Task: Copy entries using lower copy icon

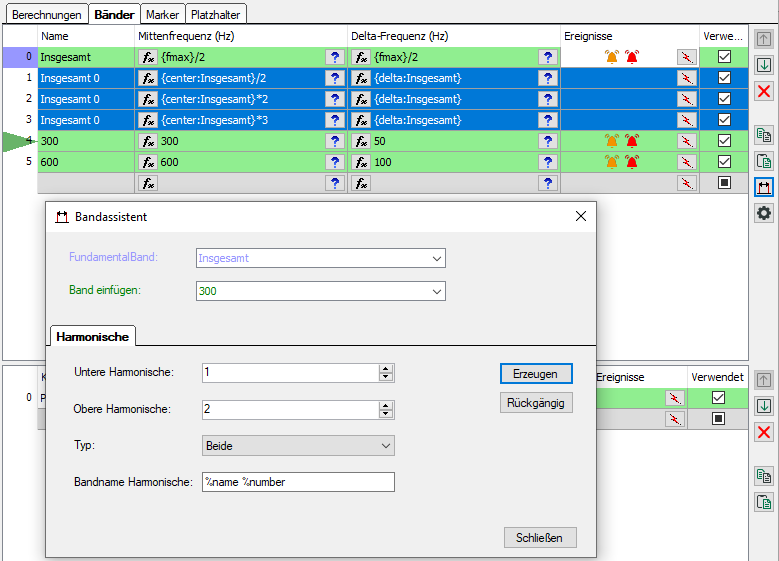Action: click(764, 476)
